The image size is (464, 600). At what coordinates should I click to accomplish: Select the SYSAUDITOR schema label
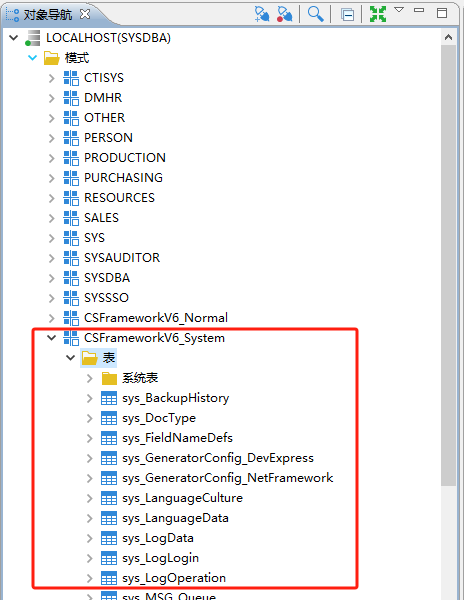point(122,258)
